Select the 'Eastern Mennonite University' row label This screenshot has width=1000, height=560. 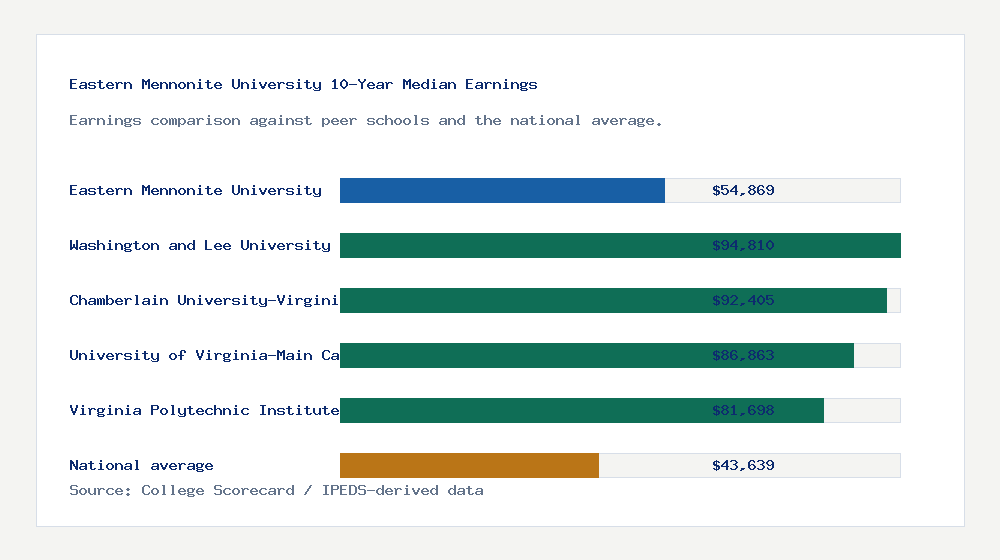click(x=195, y=190)
